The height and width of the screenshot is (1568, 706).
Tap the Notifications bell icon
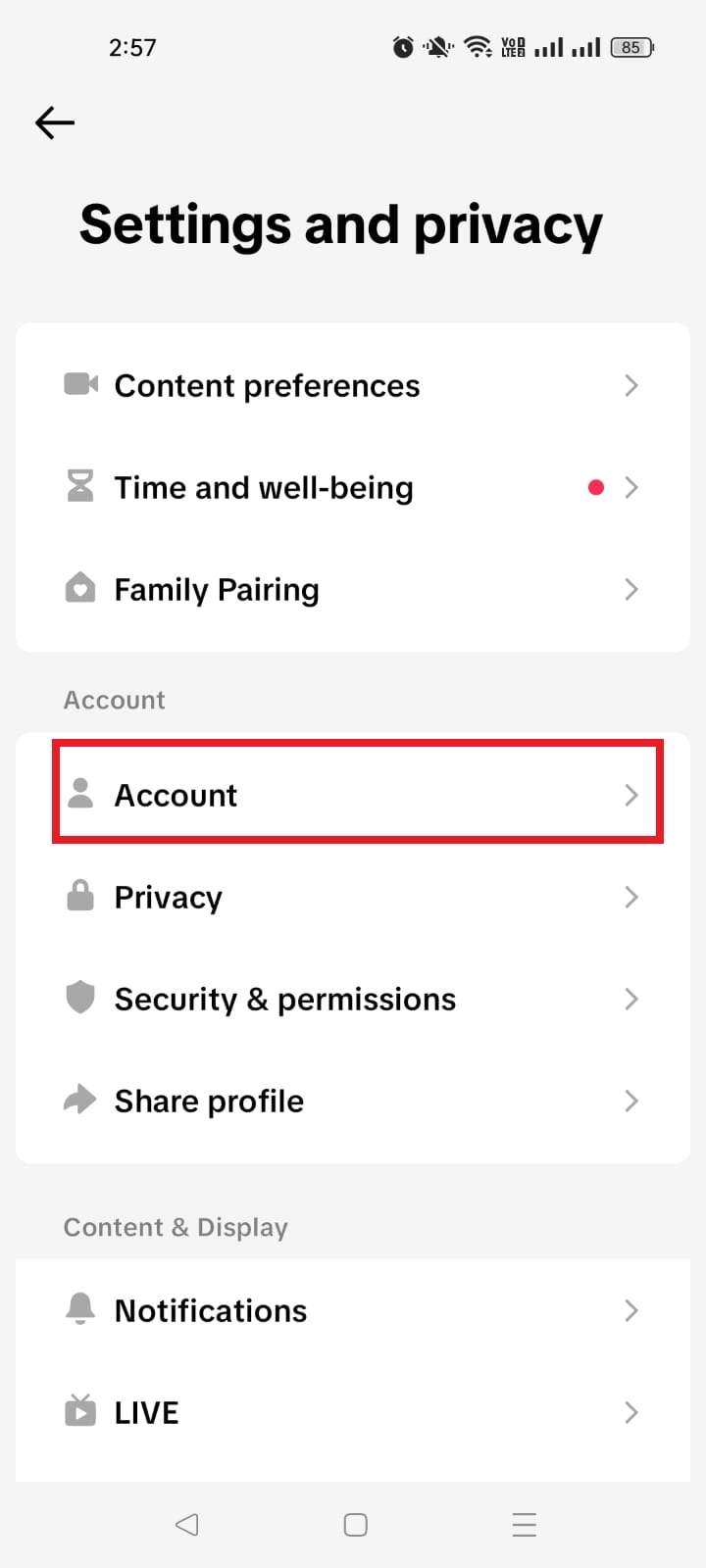point(81,1310)
